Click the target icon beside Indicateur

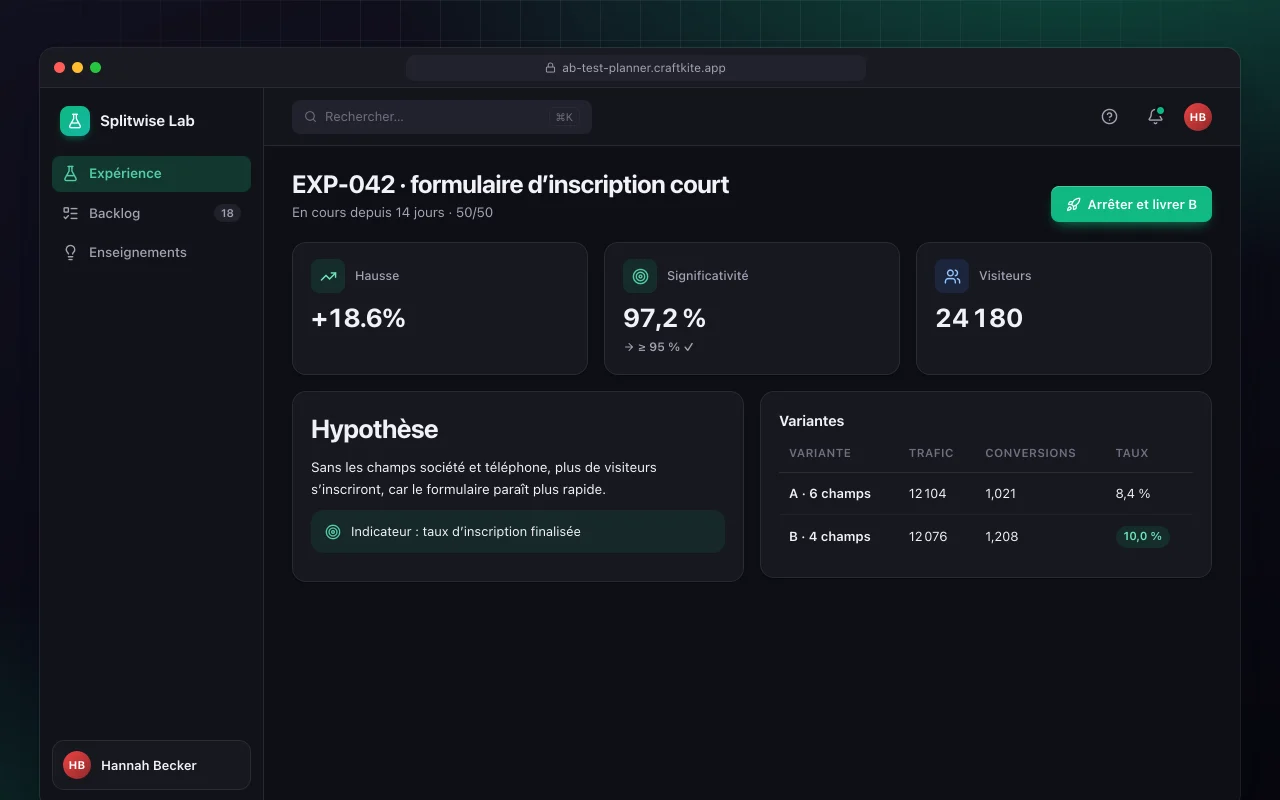333,532
